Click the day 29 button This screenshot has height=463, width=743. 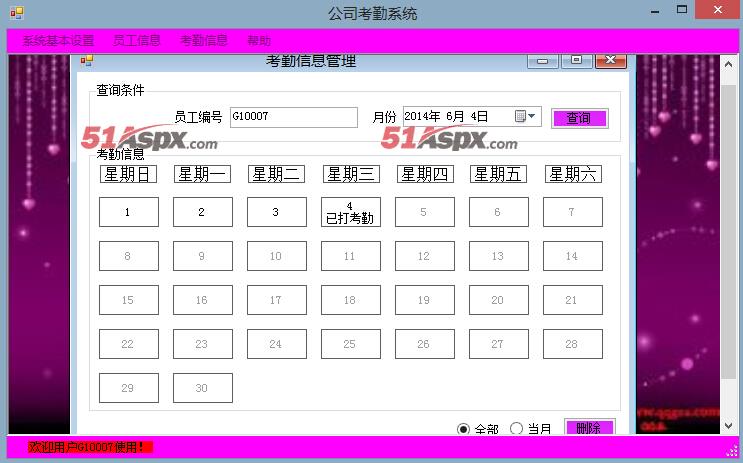129,388
